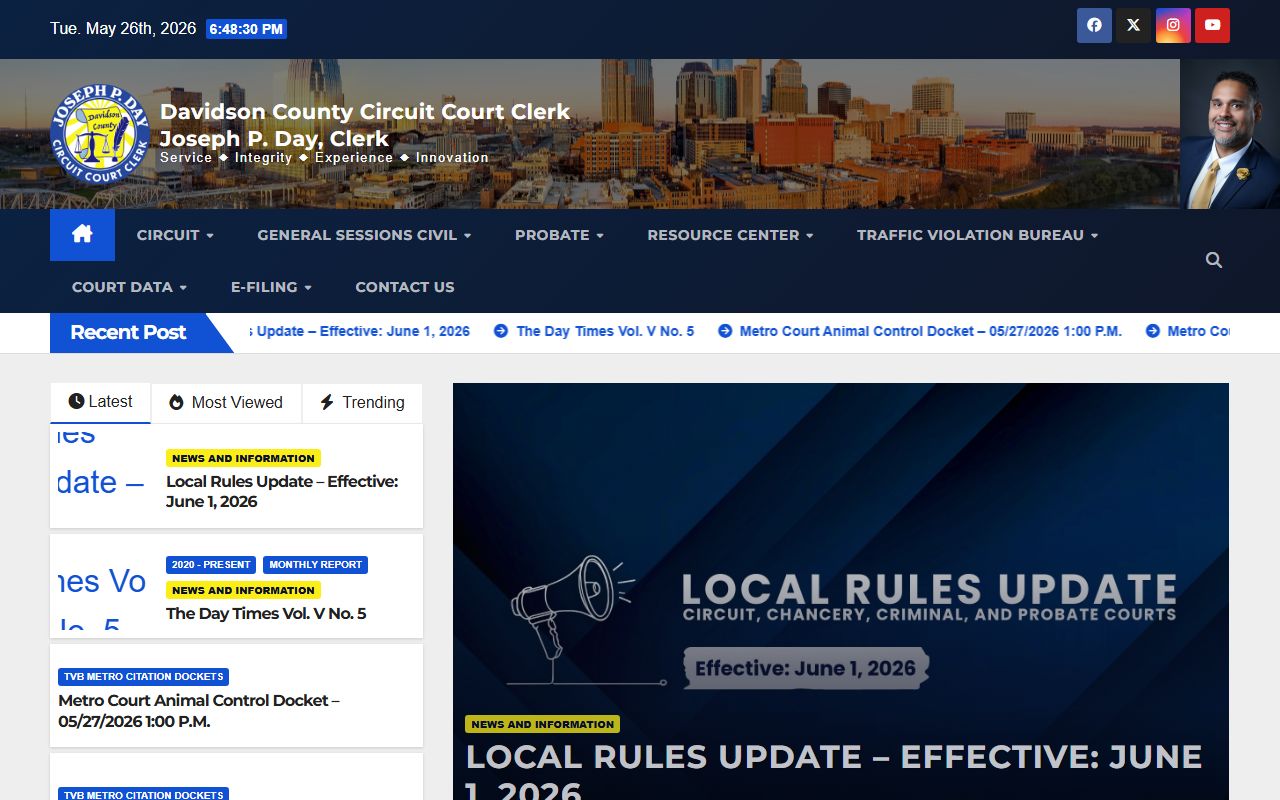Open featured headline Local Rules Update – Effective June
1280x800 pixels.
[x=834, y=772]
